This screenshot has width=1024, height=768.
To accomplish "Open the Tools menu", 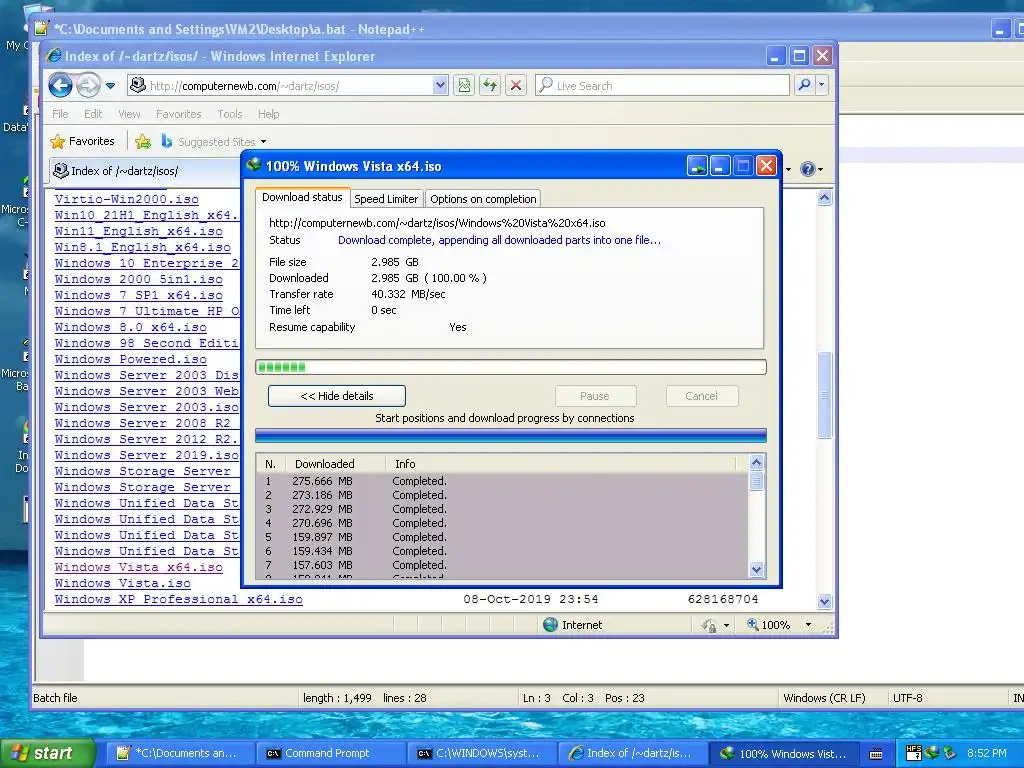I will [x=230, y=114].
